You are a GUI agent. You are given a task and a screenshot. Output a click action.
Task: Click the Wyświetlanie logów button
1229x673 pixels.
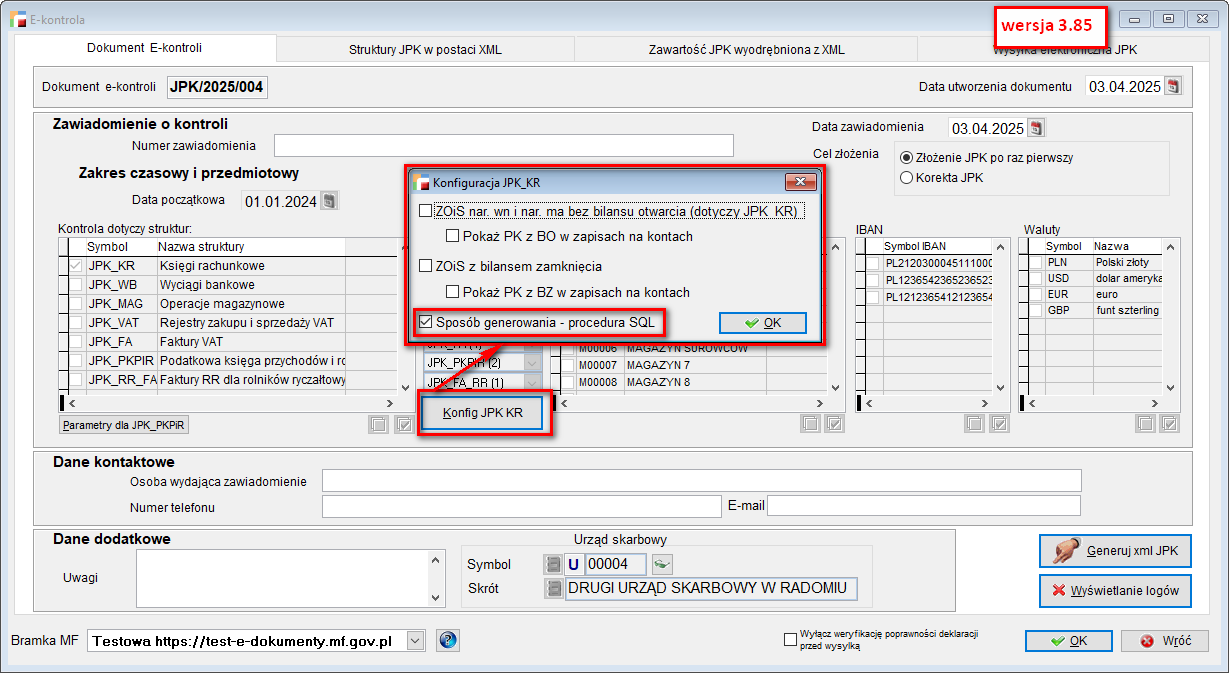pos(1115,591)
